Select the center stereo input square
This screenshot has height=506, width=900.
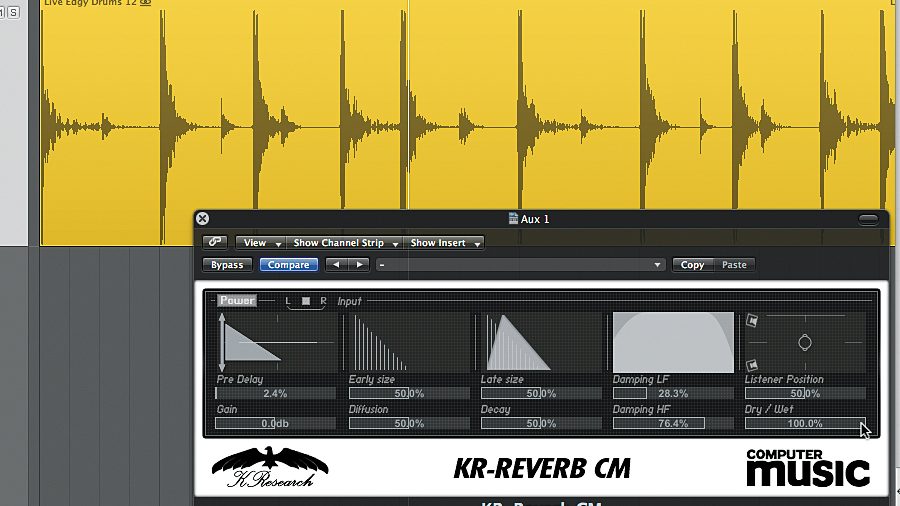(x=306, y=301)
